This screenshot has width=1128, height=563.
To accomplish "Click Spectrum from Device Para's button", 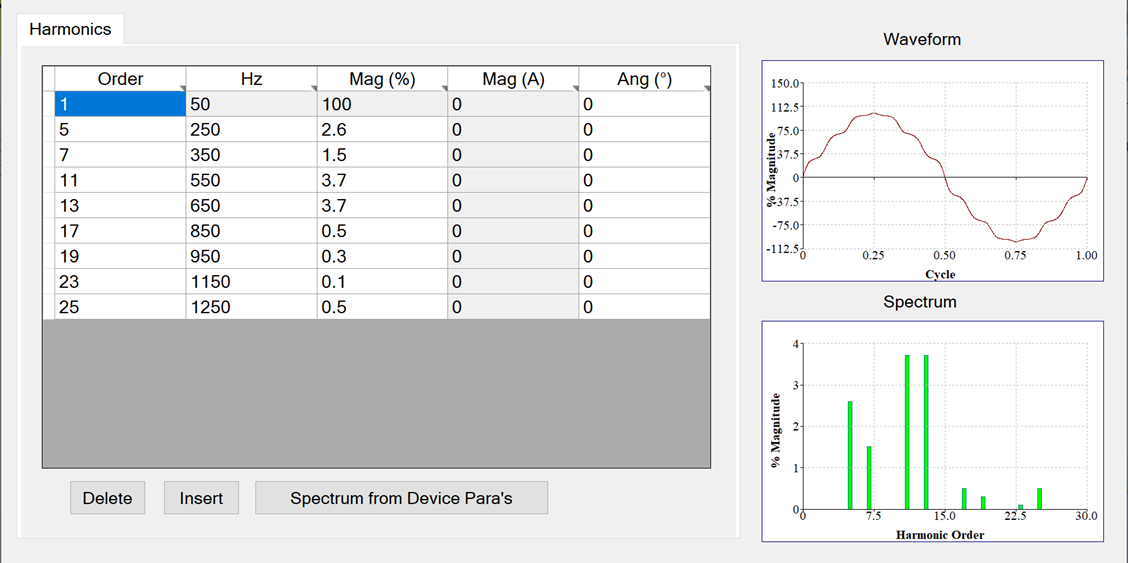I will pyautogui.click(x=401, y=498).
